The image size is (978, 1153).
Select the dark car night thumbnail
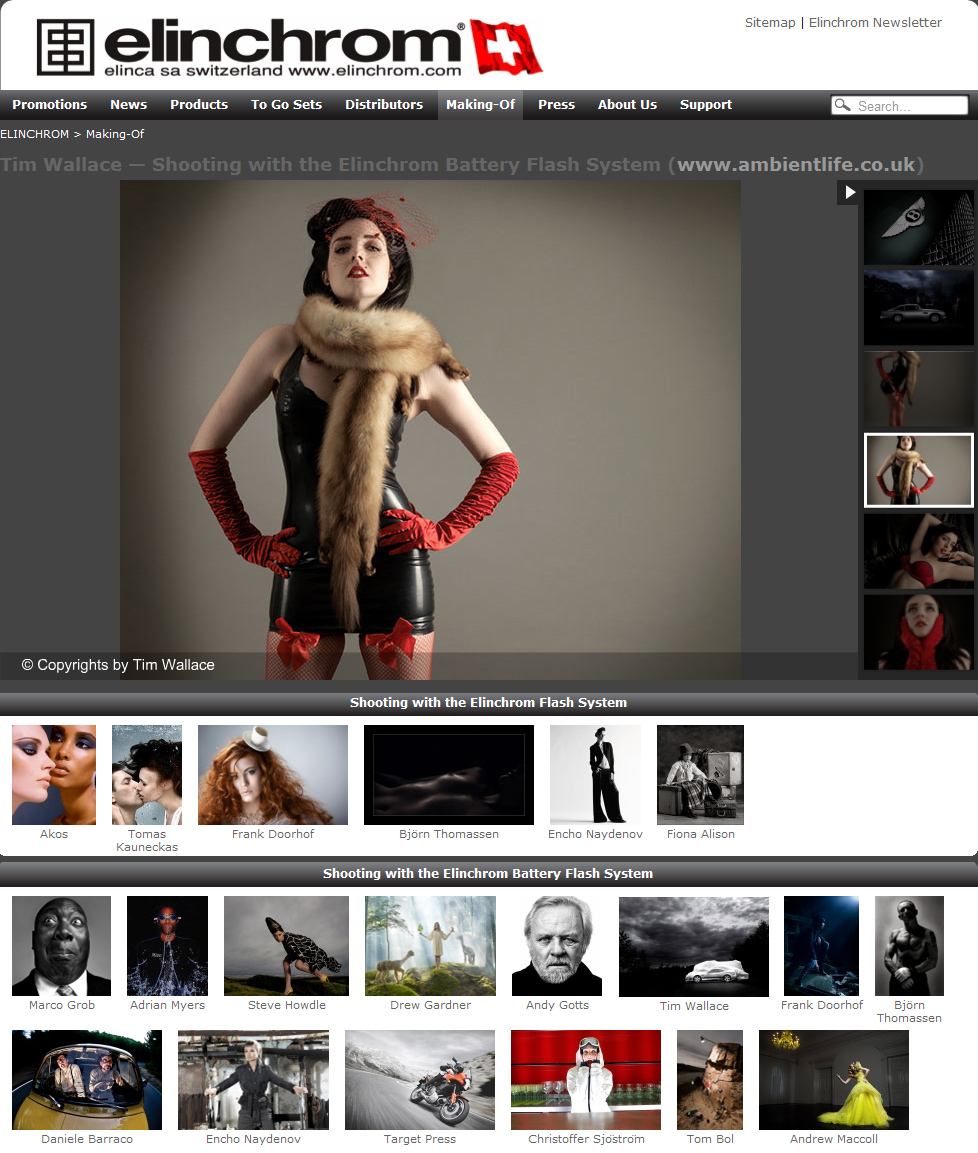point(918,308)
